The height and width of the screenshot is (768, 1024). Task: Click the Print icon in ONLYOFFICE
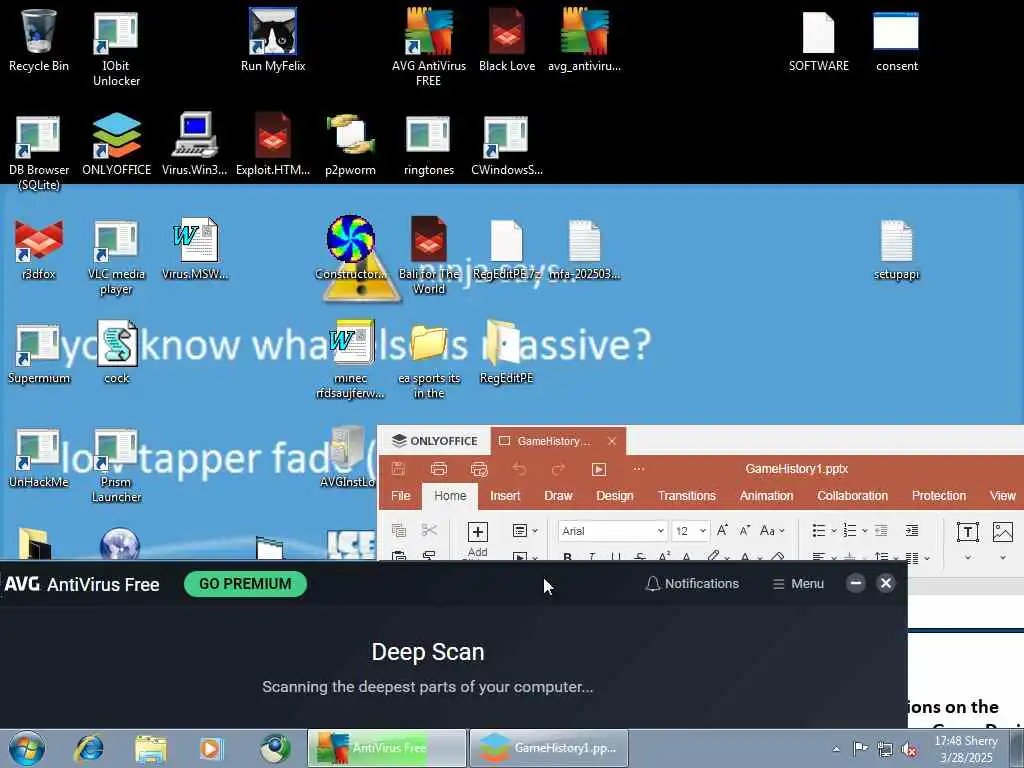point(439,469)
